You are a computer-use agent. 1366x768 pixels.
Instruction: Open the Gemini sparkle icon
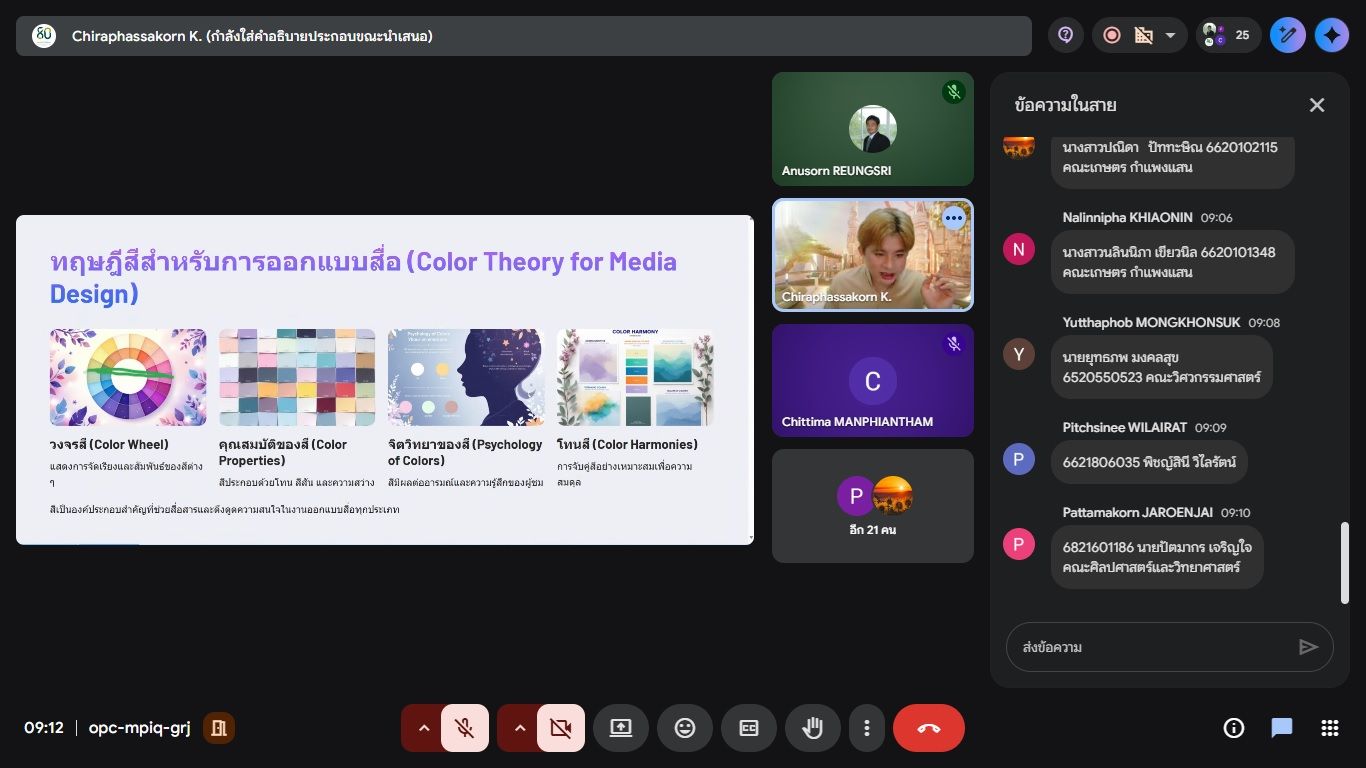click(1331, 36)
